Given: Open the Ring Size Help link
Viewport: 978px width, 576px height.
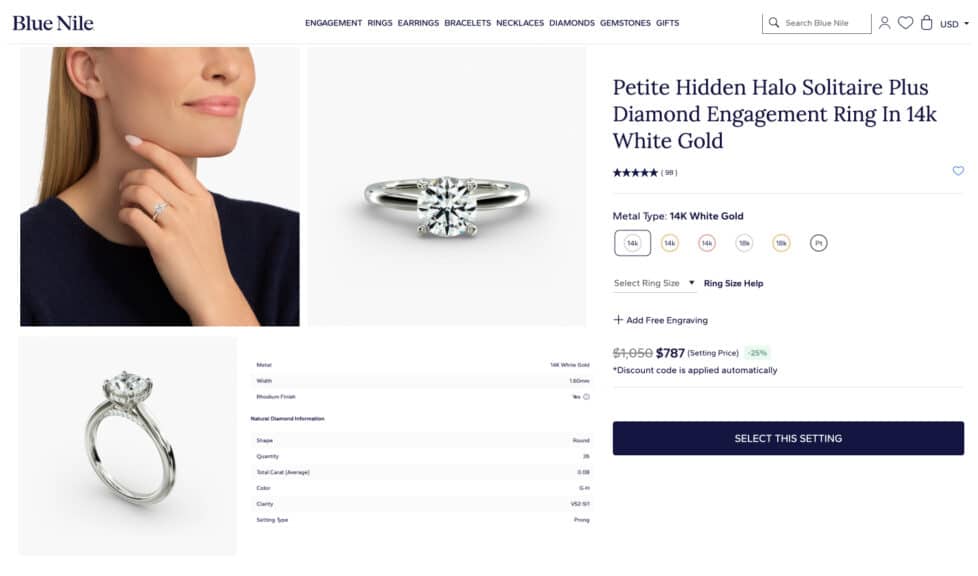Looking at the screenshot, I should (x=733, y=283).
